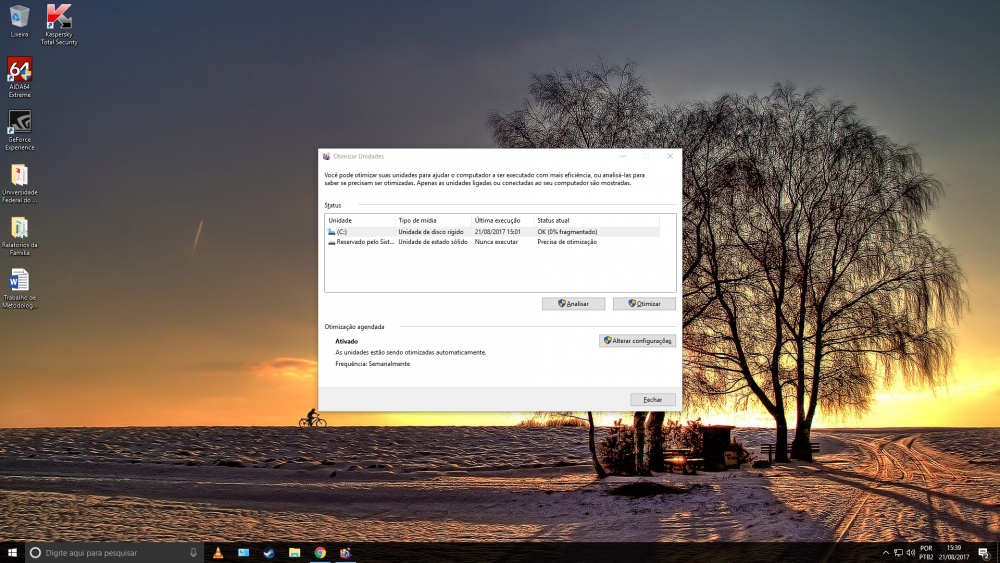The width and height of the screenshot is (1000, 563).
Task: Open the Lixeira recycle bin icon
Action: [x=20, y=17]
